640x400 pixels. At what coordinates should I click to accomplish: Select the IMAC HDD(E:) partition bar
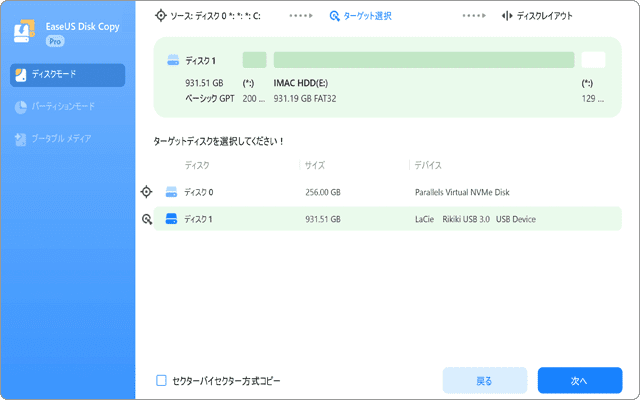click(424, 60)
